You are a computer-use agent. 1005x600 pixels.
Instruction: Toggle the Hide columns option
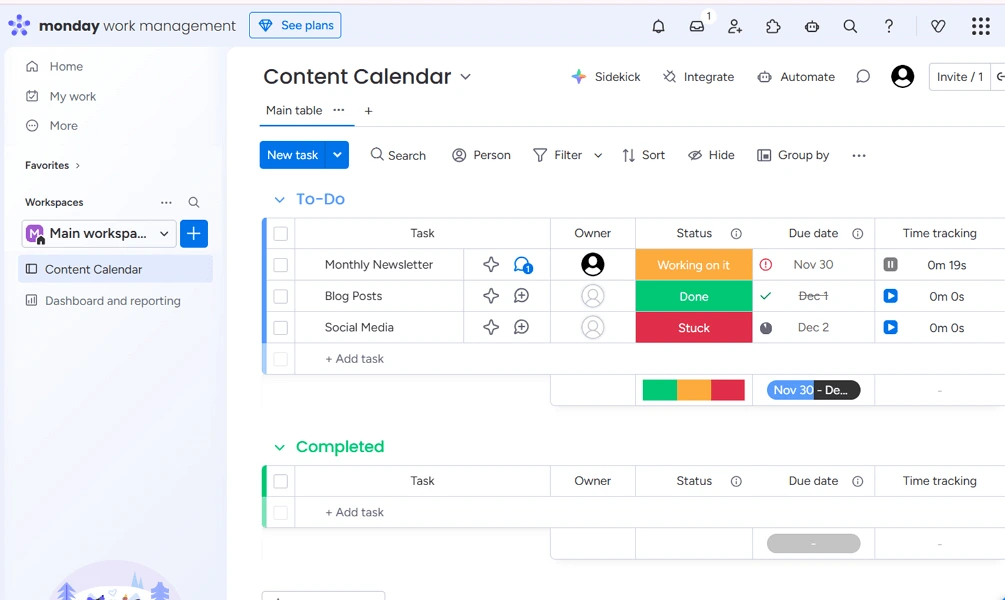[711, 155]
